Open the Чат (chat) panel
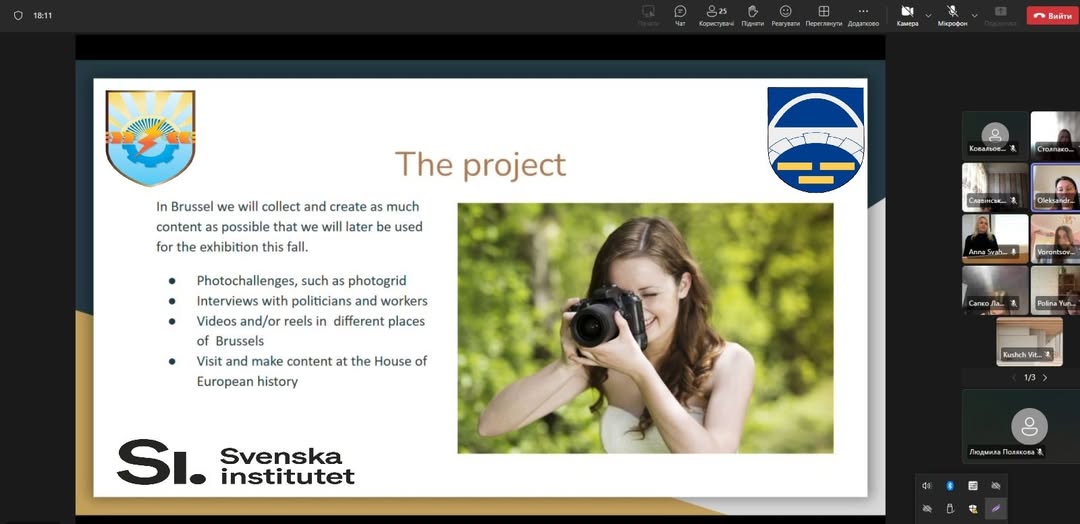The image size is (1080, 524). click(x=680, y=15)
